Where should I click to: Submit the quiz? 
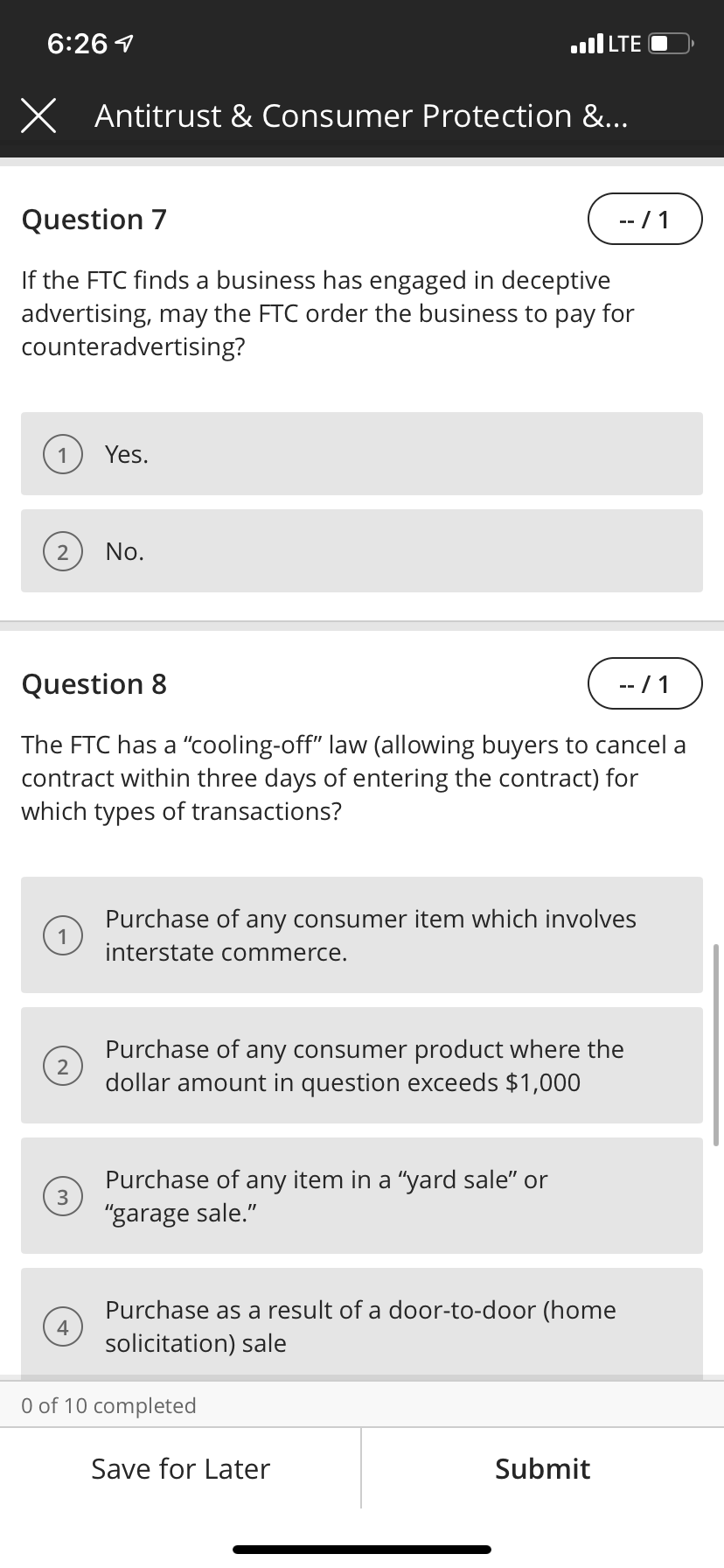pyautogui.click(x=542, y=1468)
